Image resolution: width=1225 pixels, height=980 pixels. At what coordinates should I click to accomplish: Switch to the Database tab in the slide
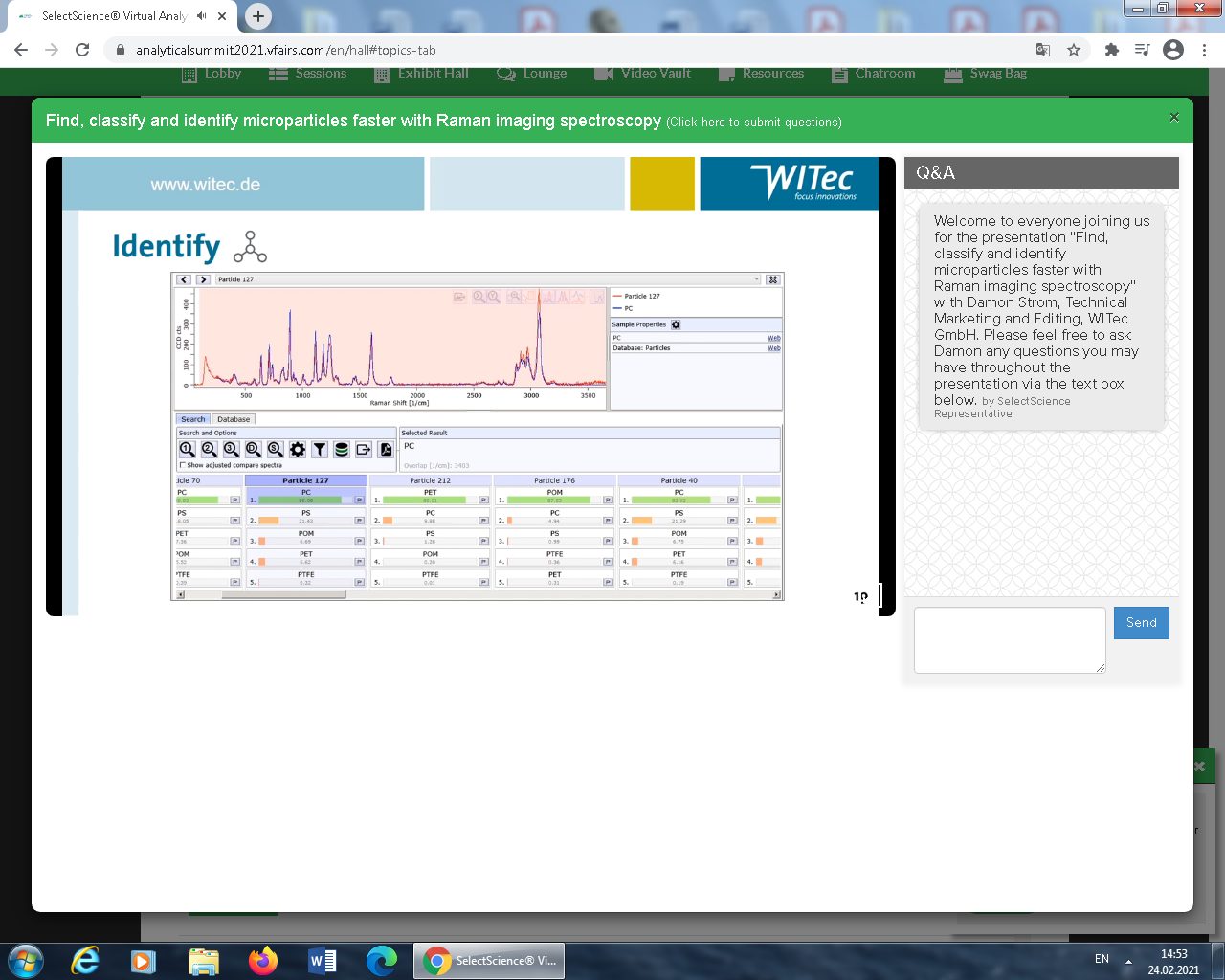234,419
